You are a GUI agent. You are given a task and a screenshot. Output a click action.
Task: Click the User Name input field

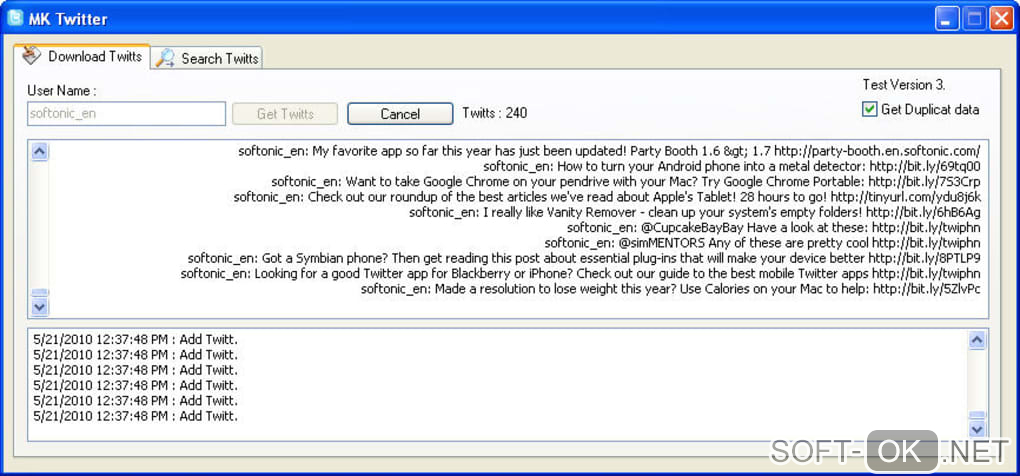[126, 113]
